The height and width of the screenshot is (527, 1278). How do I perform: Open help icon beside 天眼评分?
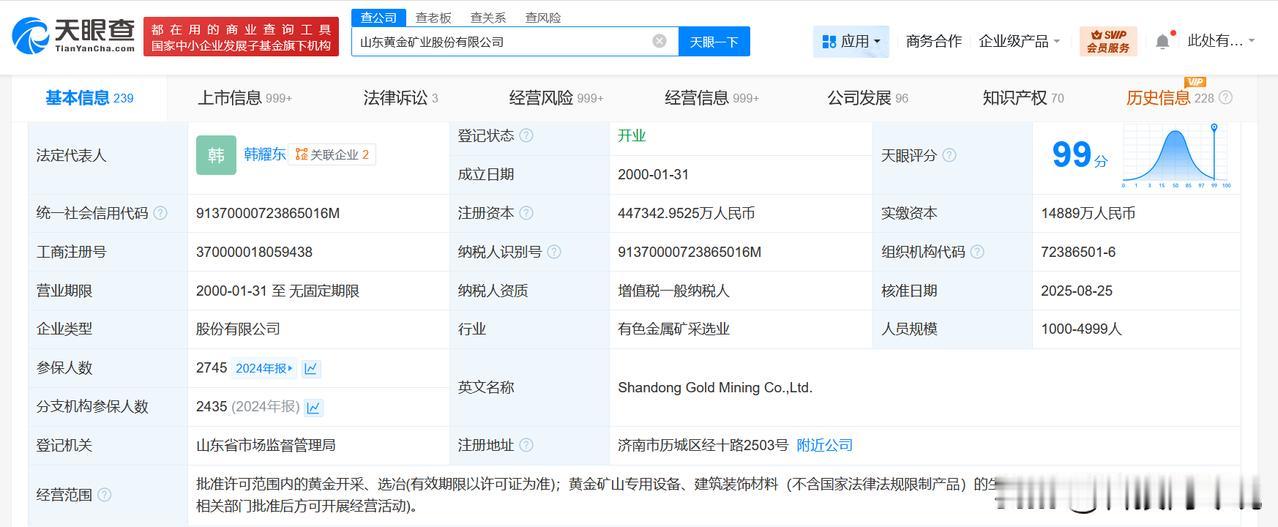(x=949, y=155)
